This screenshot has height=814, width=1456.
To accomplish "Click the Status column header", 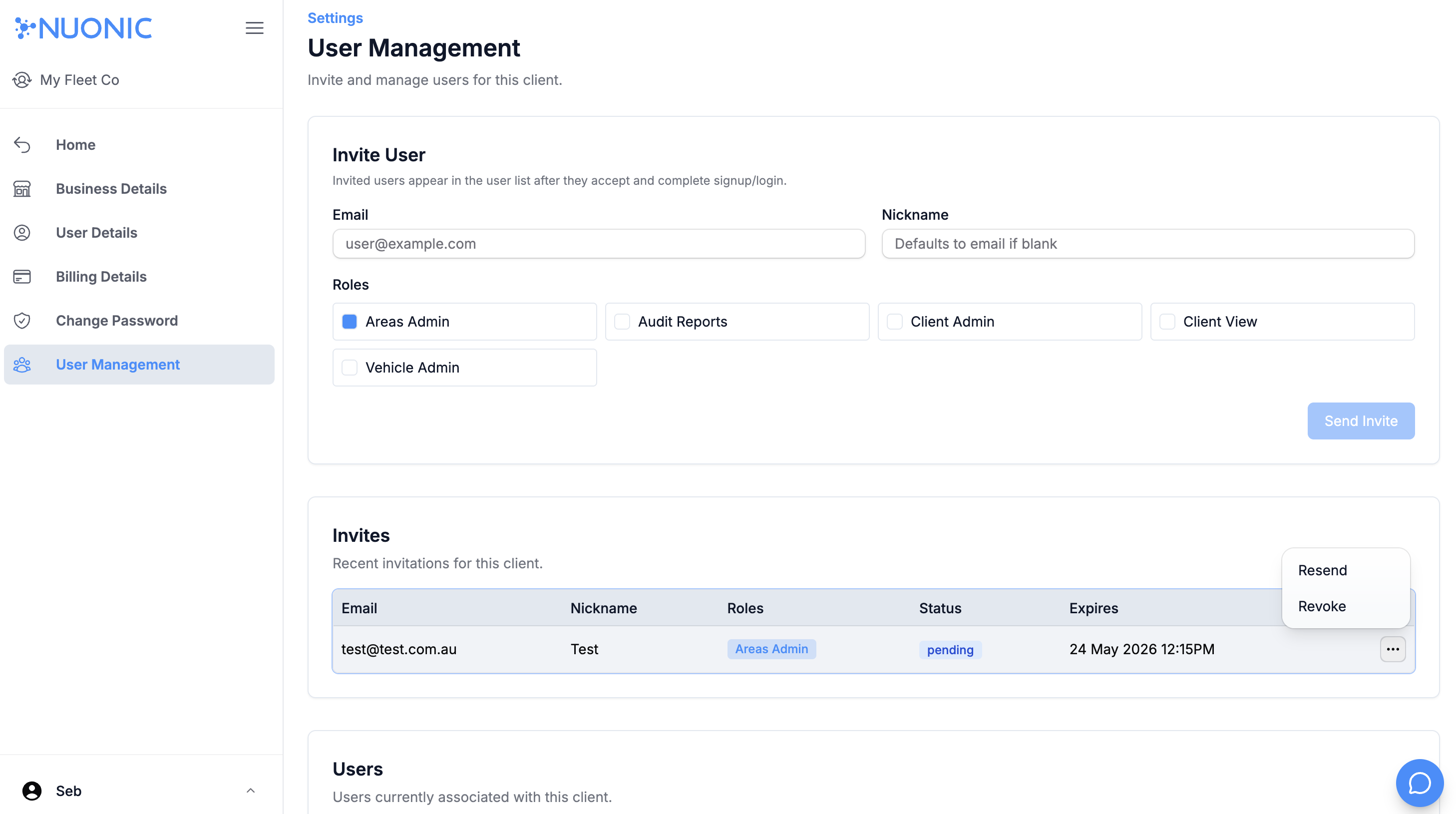I will (940, 608).
